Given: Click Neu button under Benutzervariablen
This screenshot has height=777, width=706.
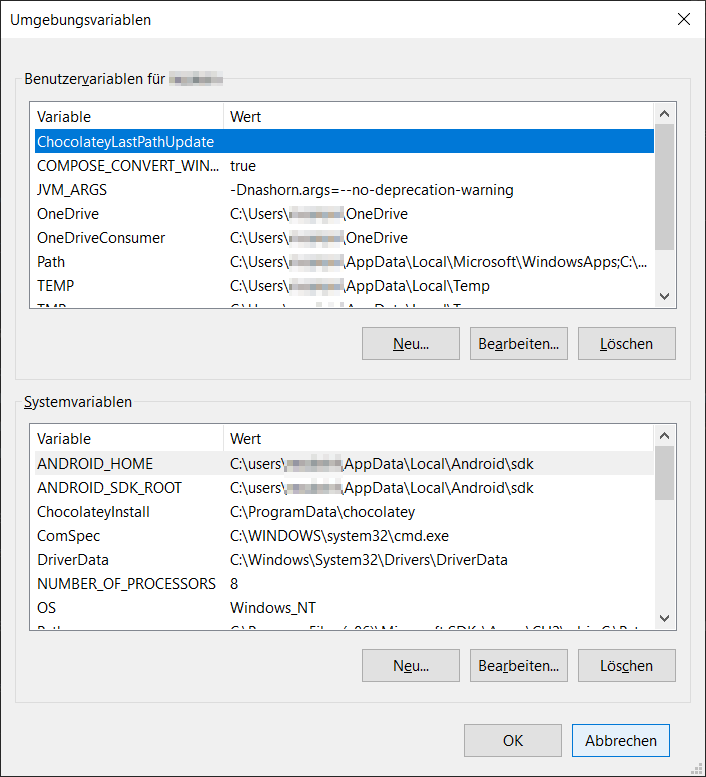Looking at the screenshot, I should tap(411, 344).
